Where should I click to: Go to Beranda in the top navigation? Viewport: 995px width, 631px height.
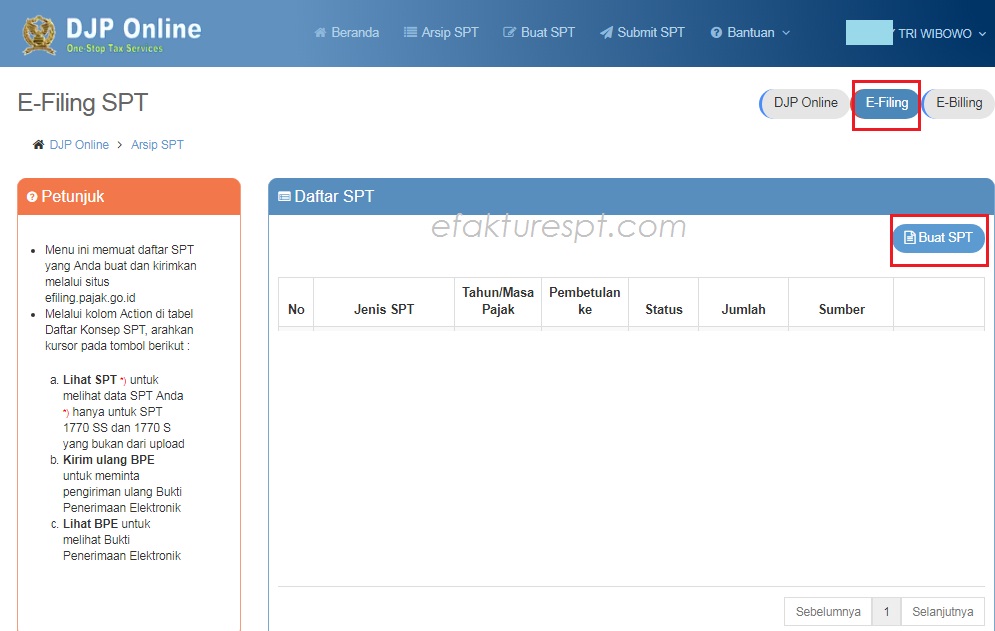(x=346, y=32)
